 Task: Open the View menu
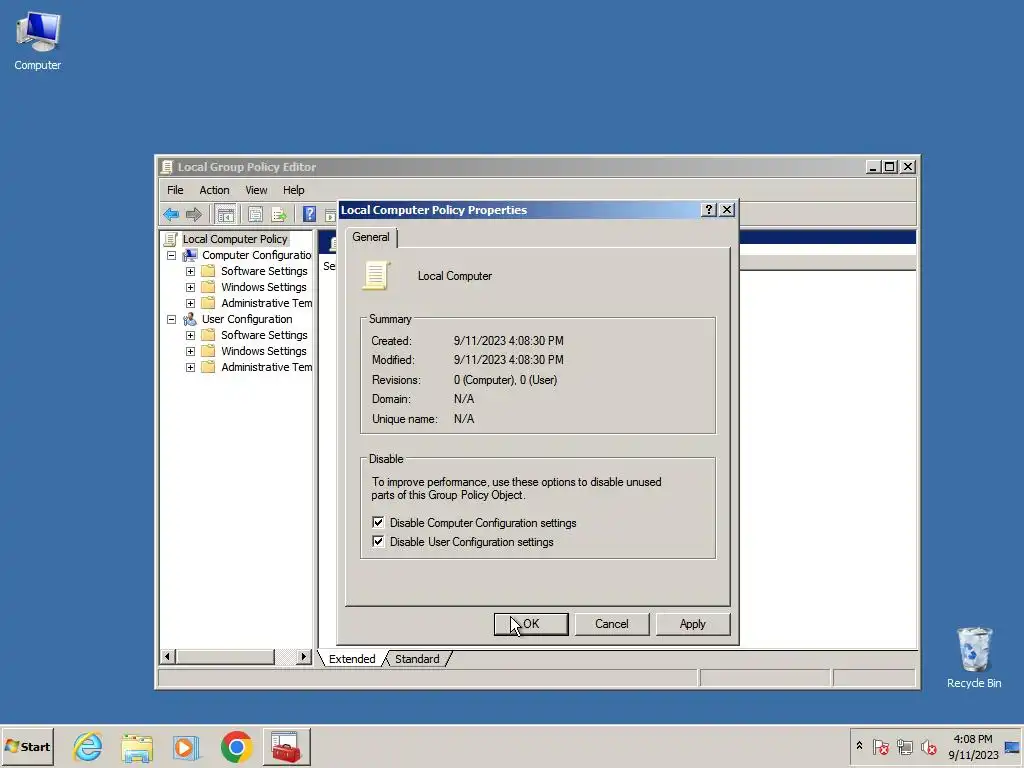(x=256, y=190)
